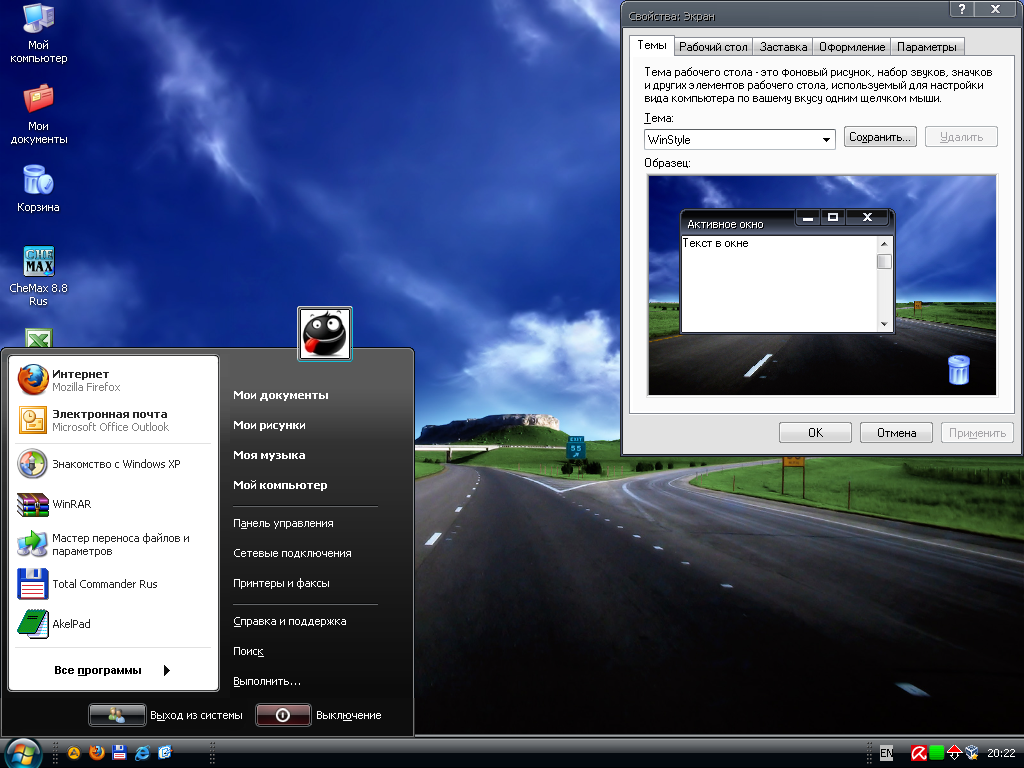The height and width of the screenshot is (768, 1024).
Task: Click the taskbar clock showing 20:22
Action: point(1000,753)
